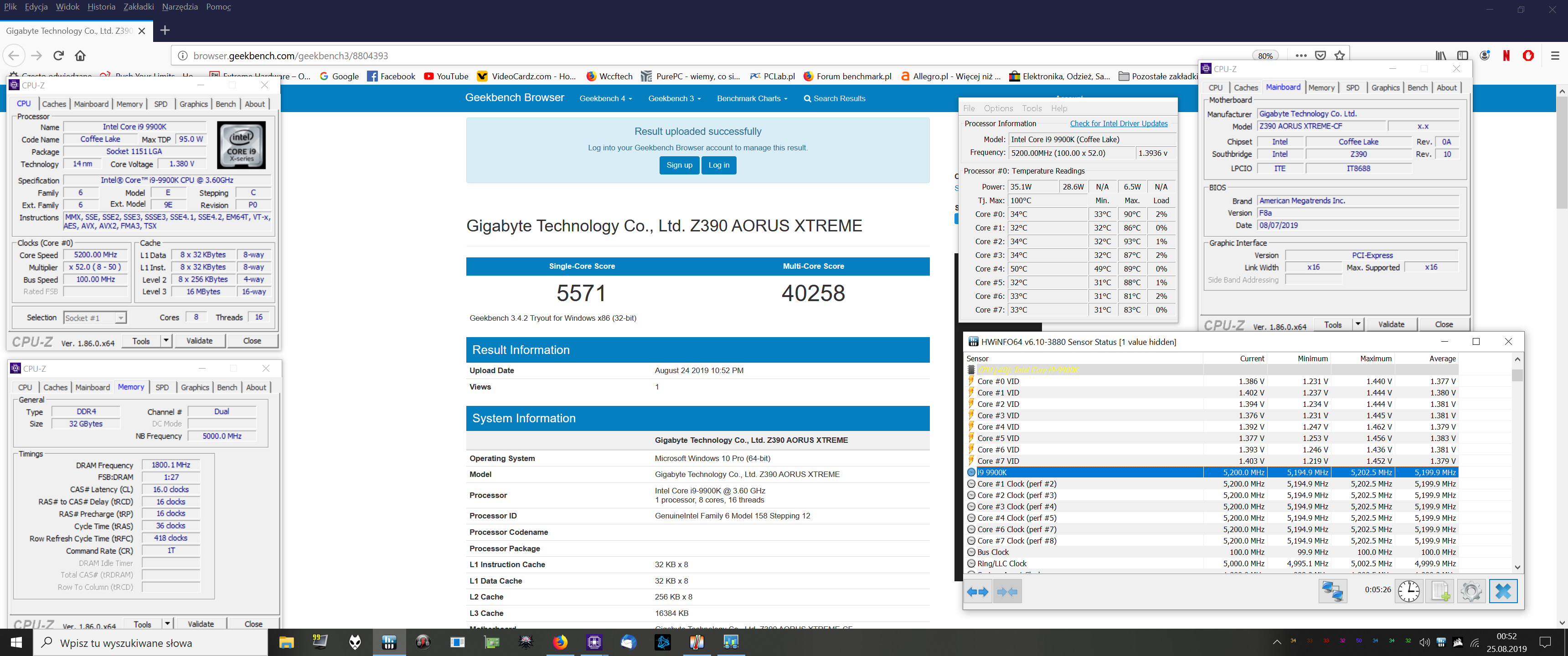Image resolution: width=1568 pixels, height=656 pixels.
Task: Open Windows action center notification icon
Action: pos(1545,643)
